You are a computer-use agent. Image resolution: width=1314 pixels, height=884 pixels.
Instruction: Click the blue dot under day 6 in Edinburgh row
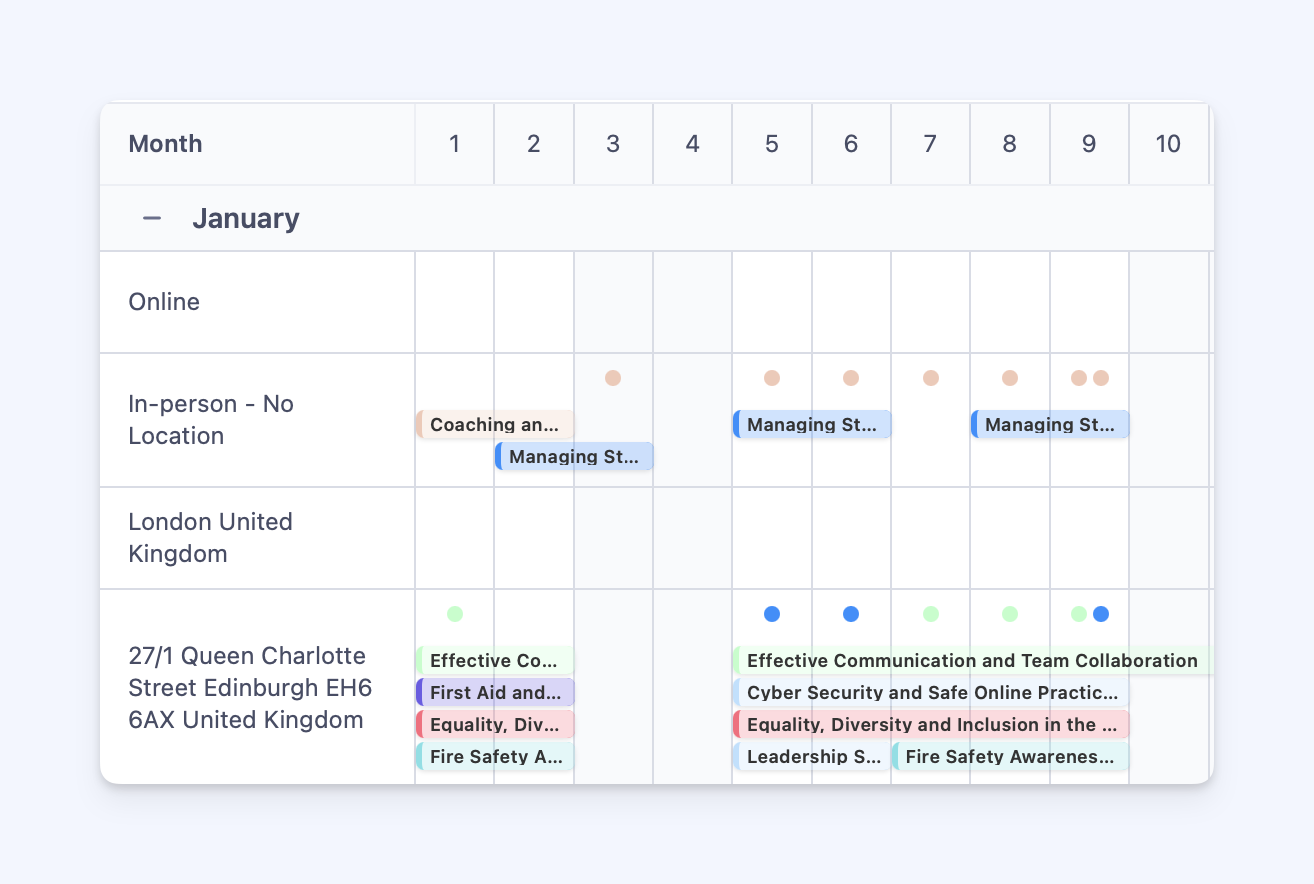click(851, 614)
